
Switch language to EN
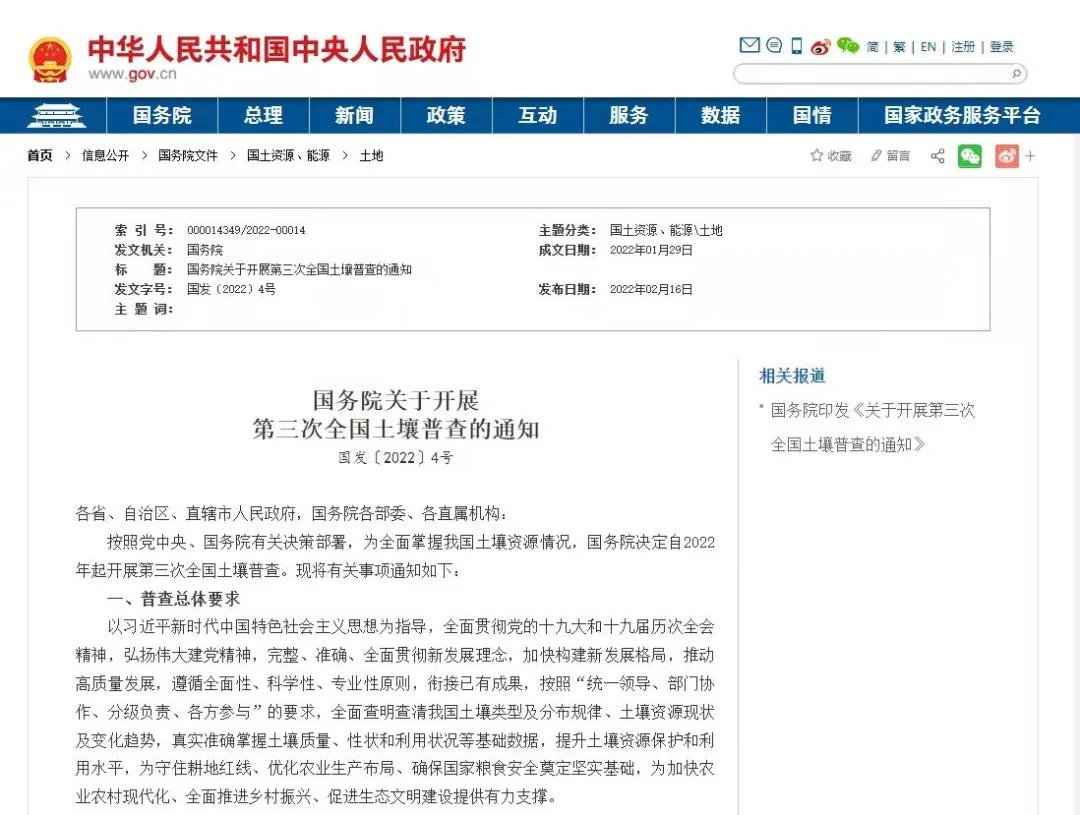tap(928, 47)
